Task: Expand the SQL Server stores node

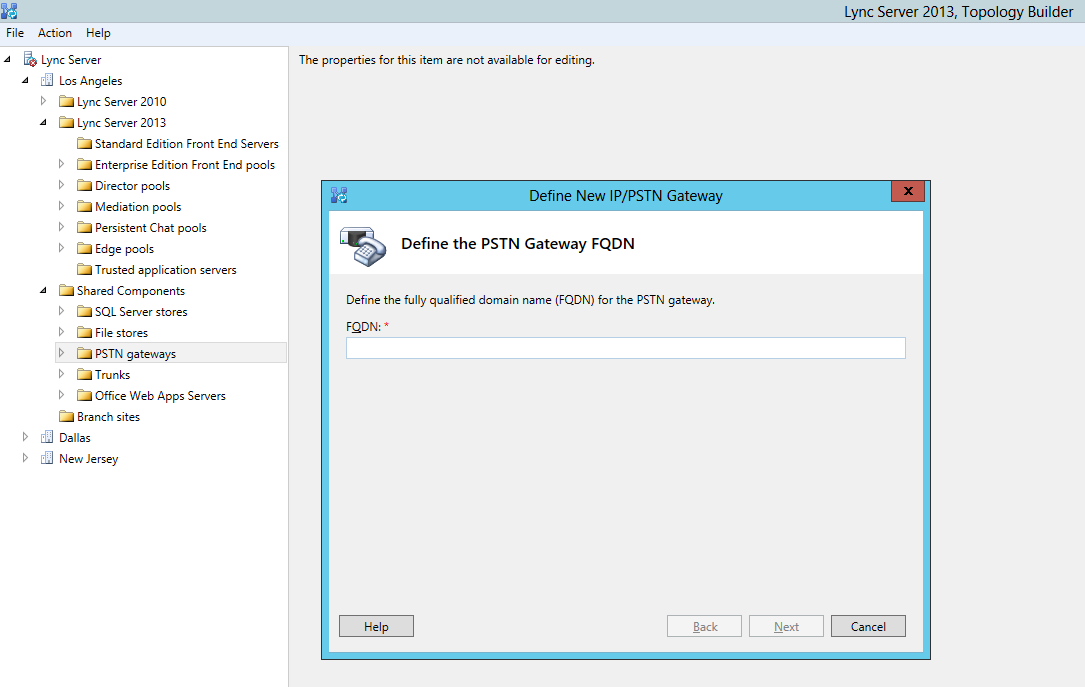Action: 61,312
